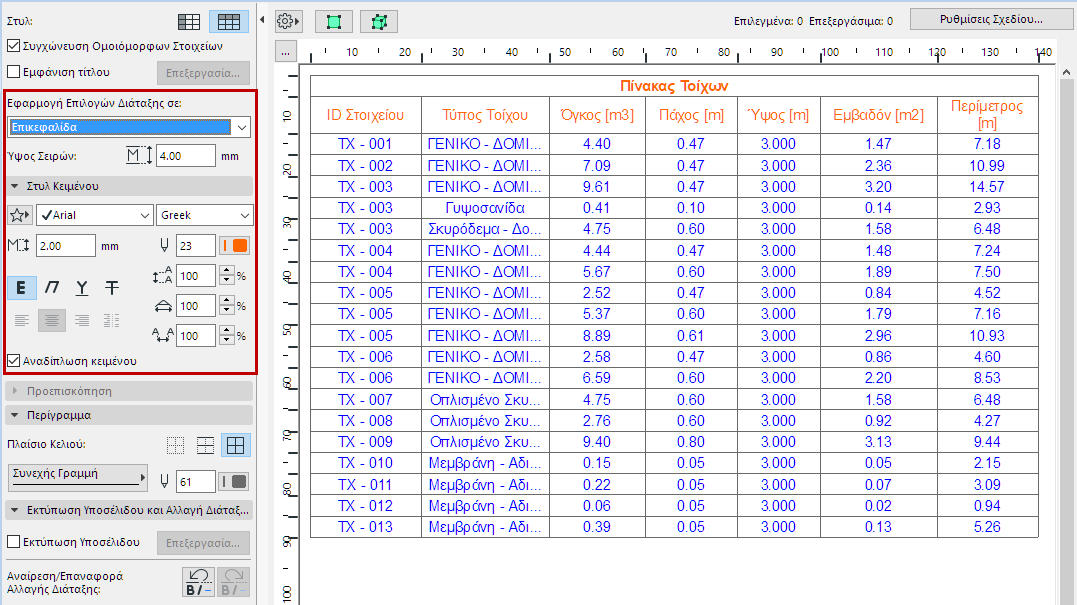The image size is (1077, 605).
Task: Align header text to the right
Action: (82, 320)
